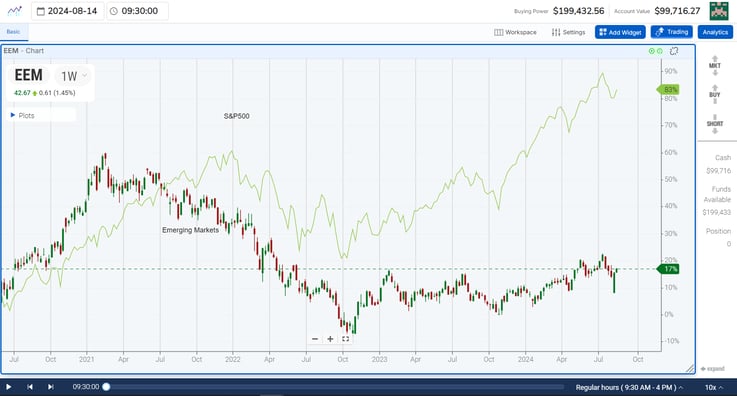Skip forward with the step-next icon
737x396 pixels.
(50, 387)
